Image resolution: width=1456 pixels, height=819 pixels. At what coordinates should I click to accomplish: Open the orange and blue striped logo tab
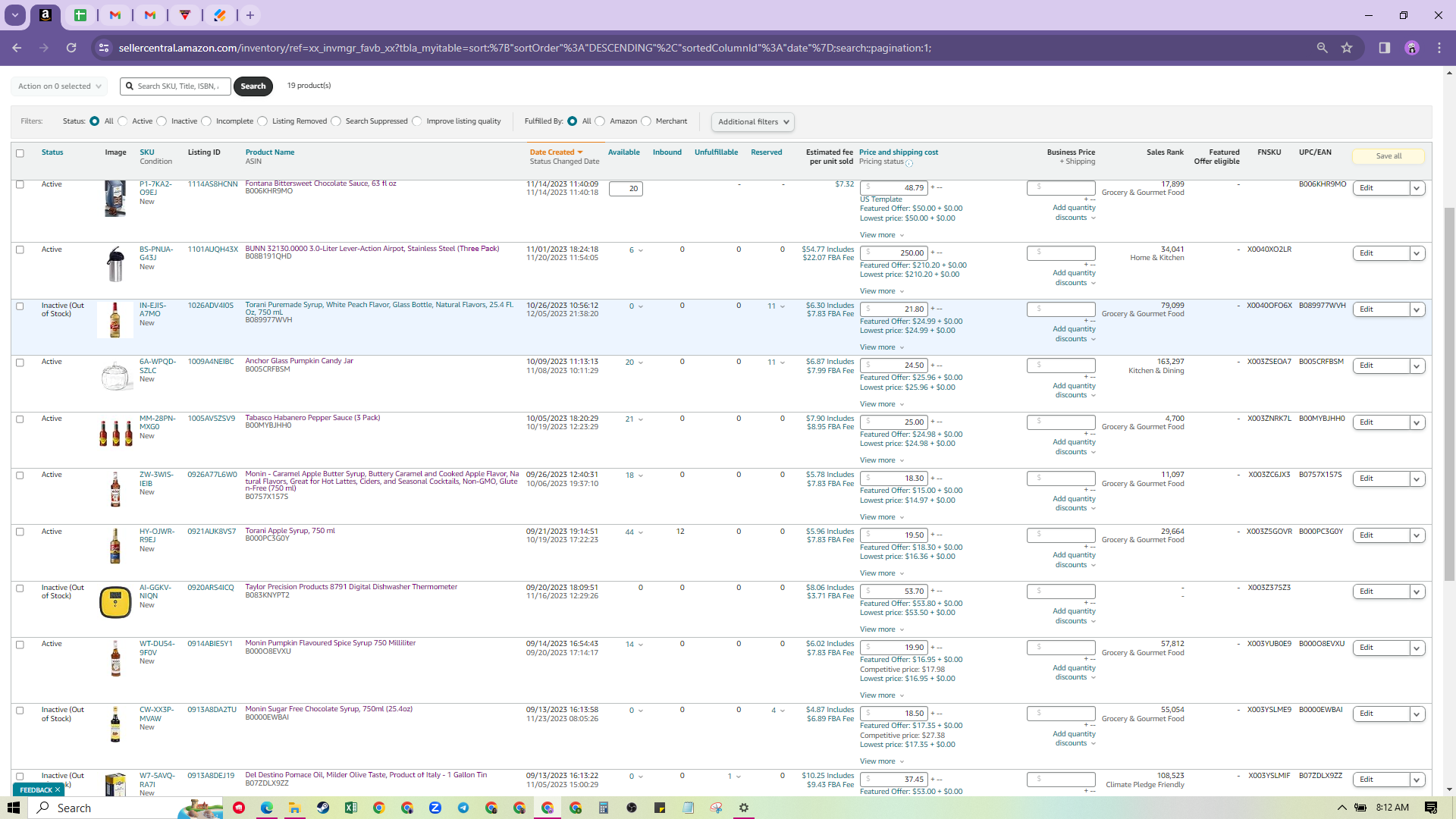(220, 15)
